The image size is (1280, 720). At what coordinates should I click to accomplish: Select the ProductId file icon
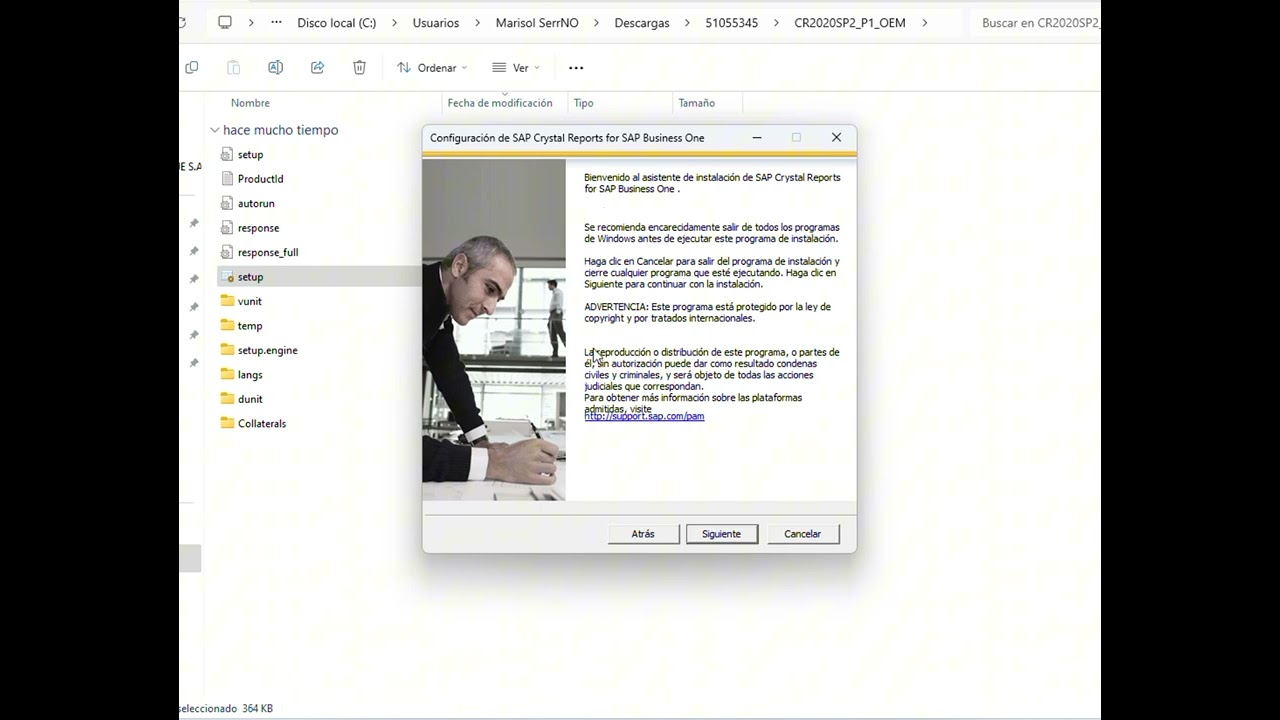[228, 179]
